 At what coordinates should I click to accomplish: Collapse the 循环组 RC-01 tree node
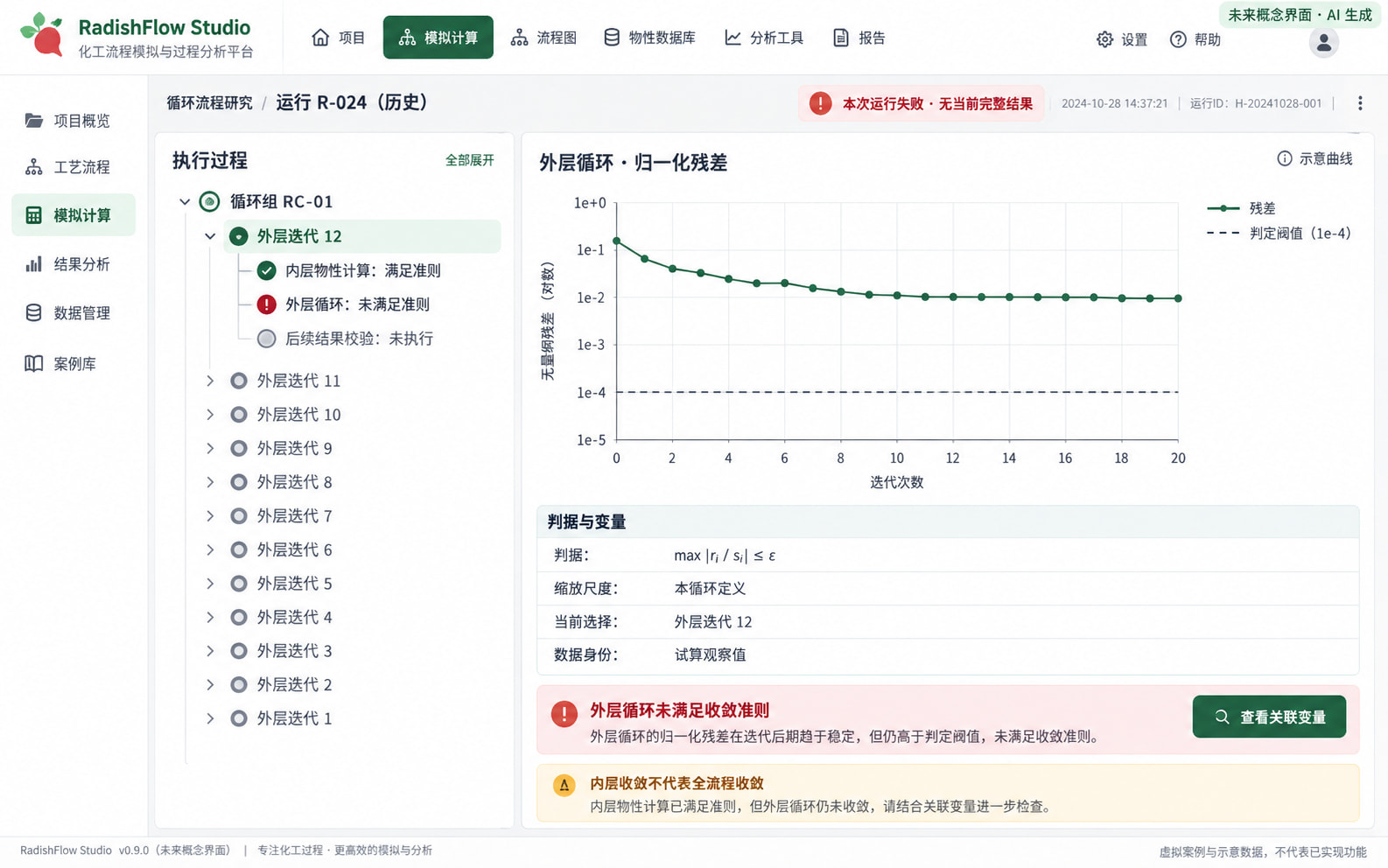click(x=185, y=202)
